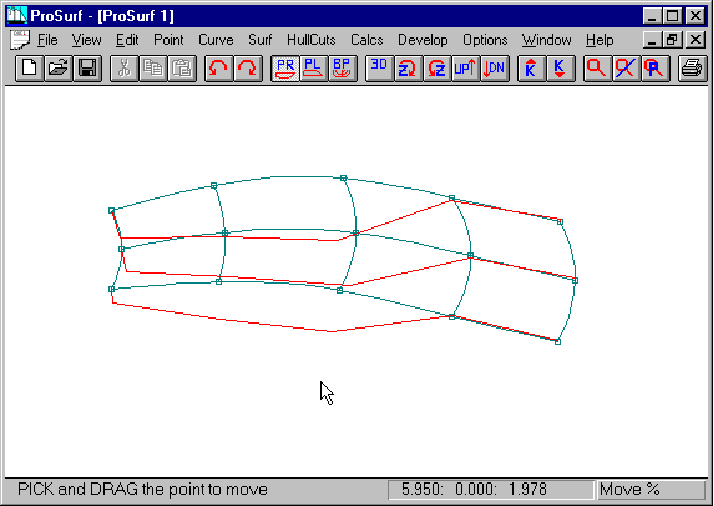
Task: Close the inner ProSurf 1 document
Action: click(696, 41)
